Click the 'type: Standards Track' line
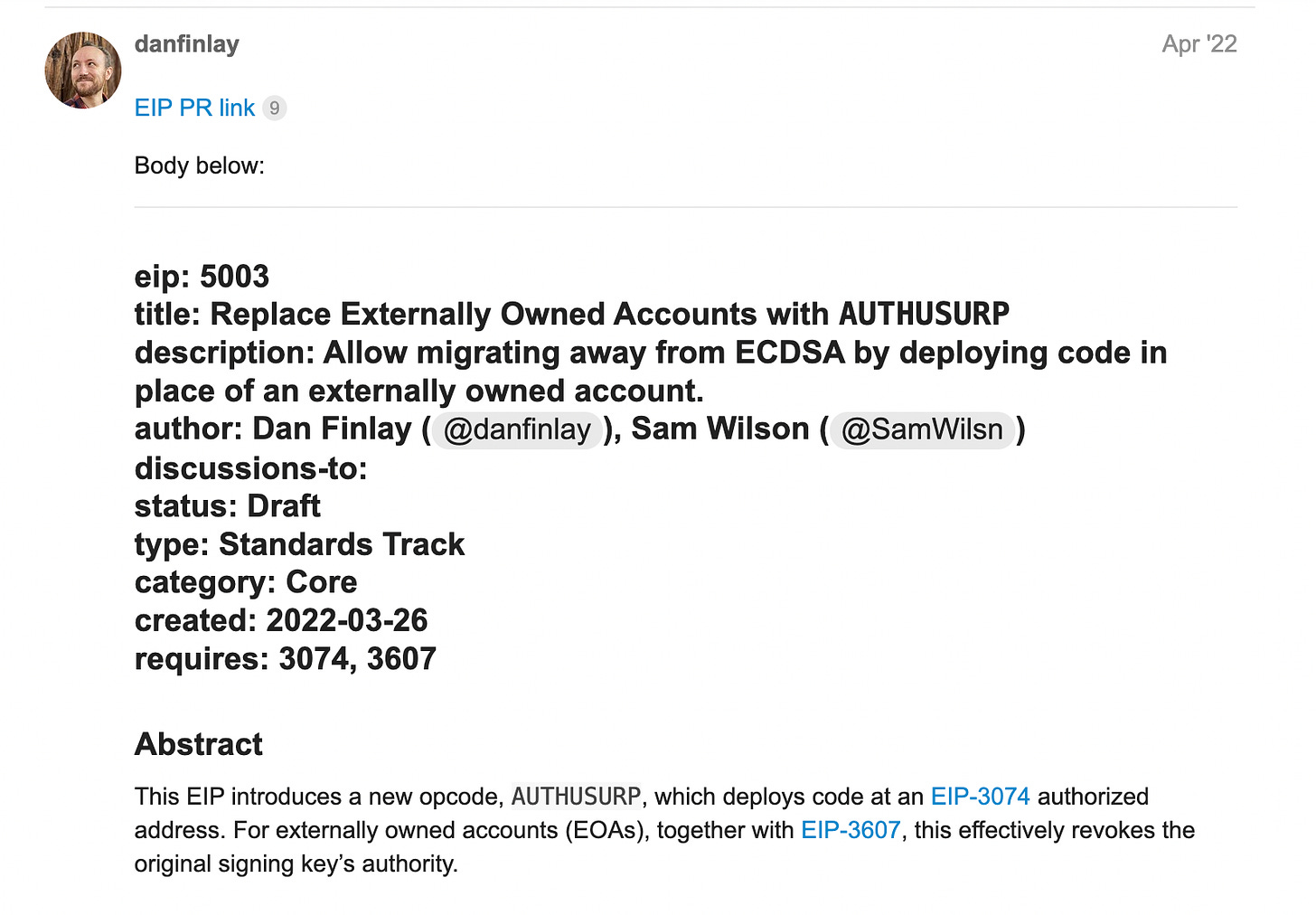Image resolution: width=1316 pixels, height=915 pixels. click(x=299, y=544)
